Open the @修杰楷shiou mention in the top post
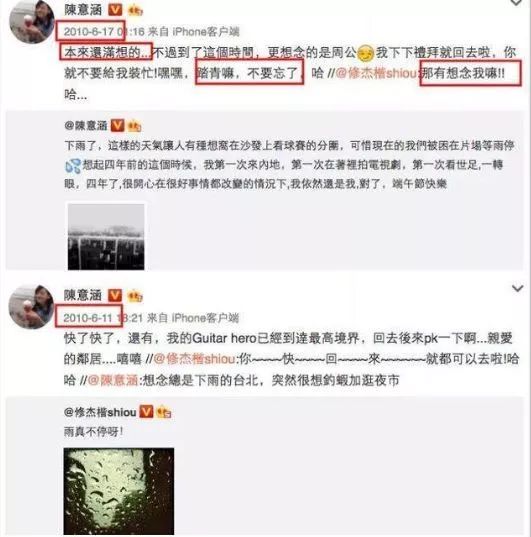 tap(376, 73)
